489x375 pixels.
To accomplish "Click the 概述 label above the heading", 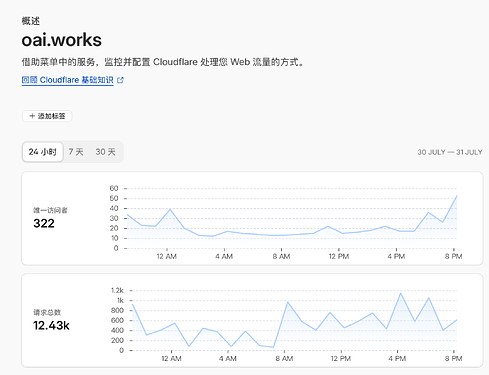I will (31, 21).
